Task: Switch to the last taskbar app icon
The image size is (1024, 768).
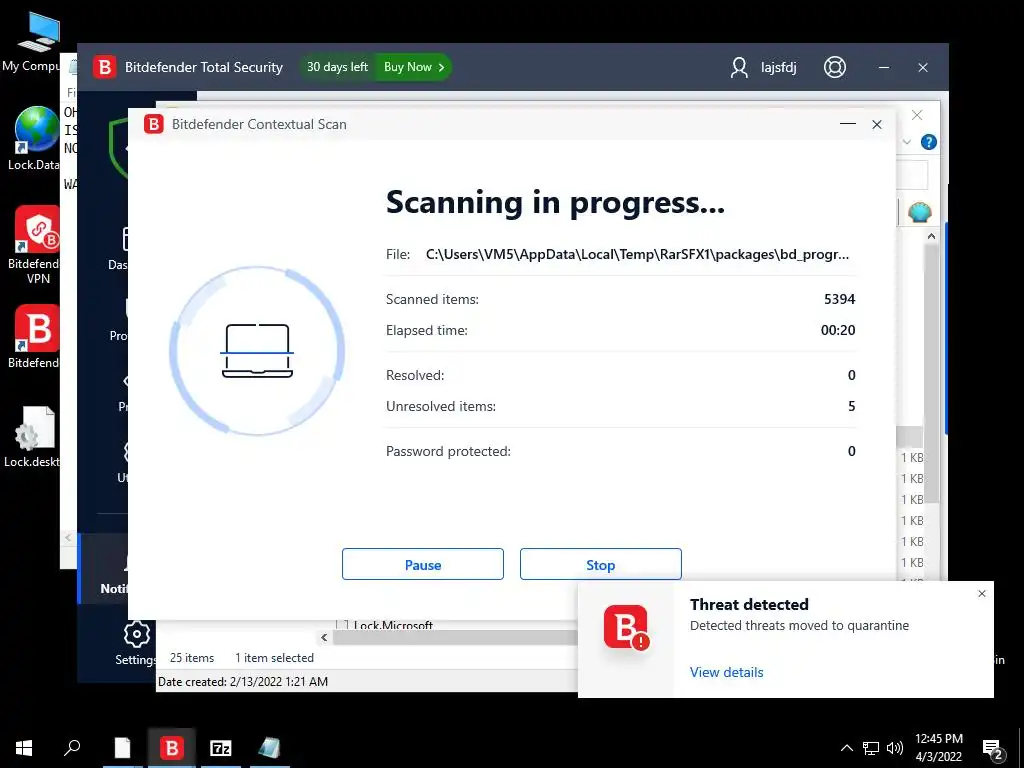Action: pyautogui.click(x=269, y=748)
